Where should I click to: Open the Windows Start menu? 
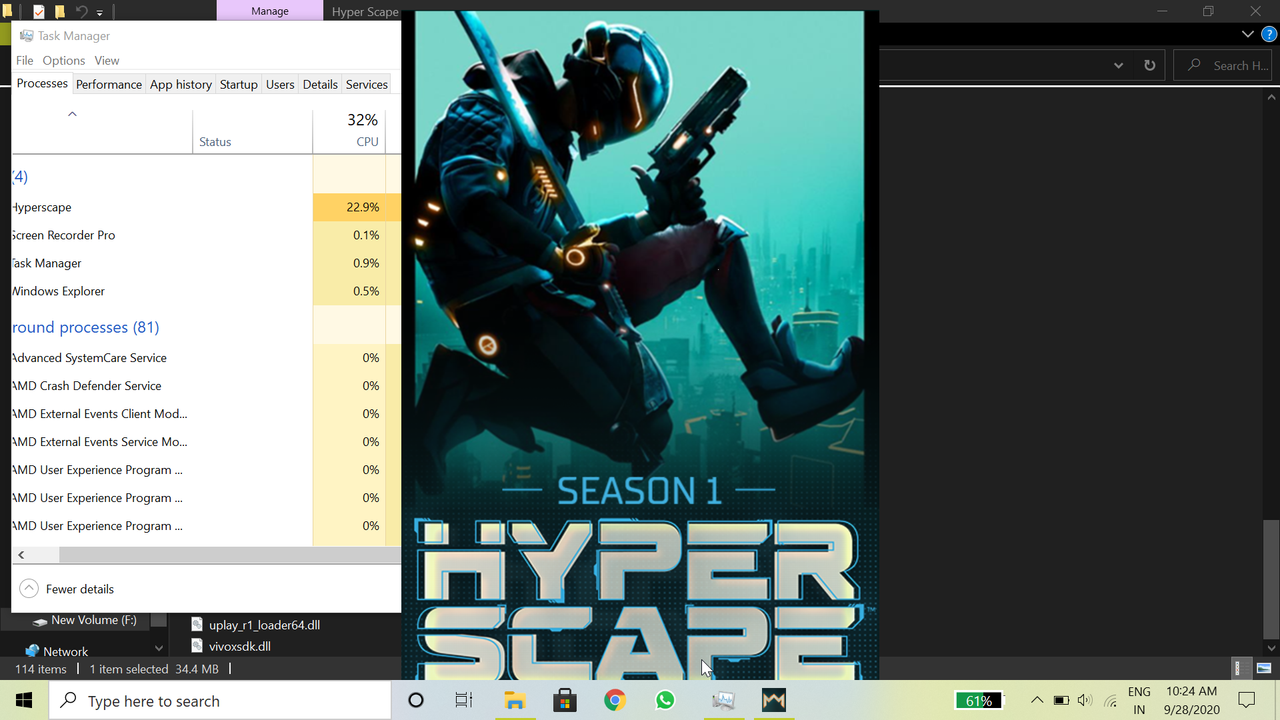24,700
